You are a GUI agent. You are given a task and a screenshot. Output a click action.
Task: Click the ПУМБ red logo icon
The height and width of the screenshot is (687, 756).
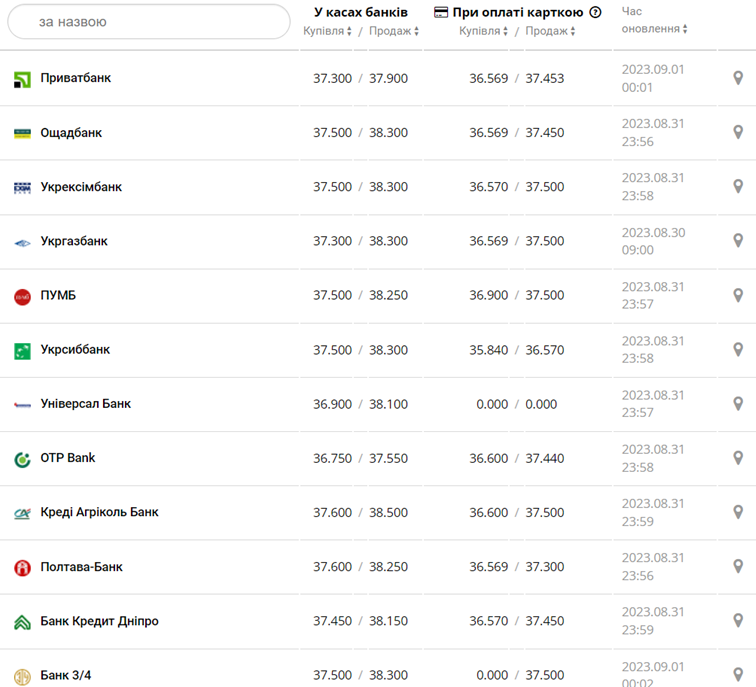tap(22, 296)
